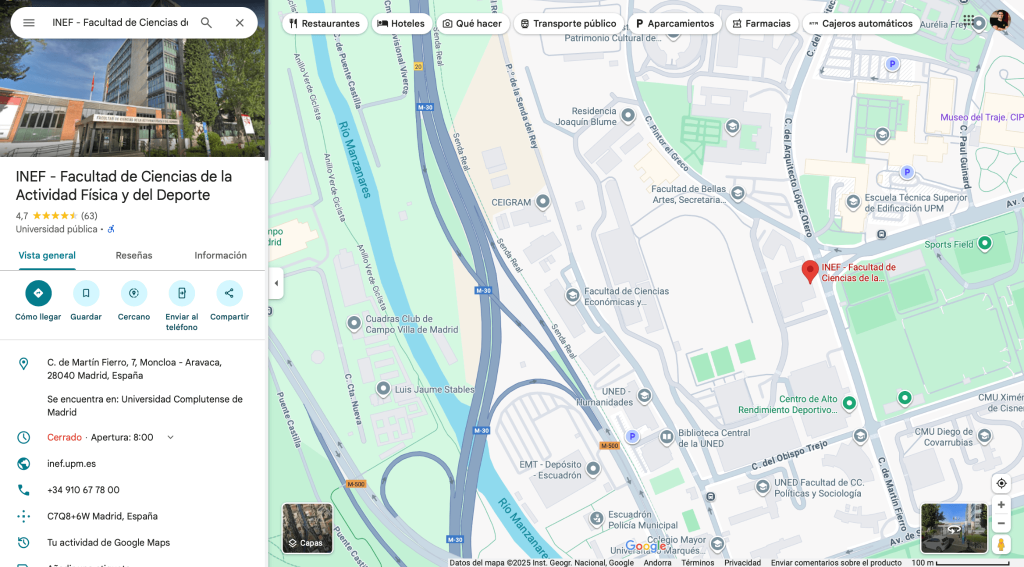Open Residencia Joaquín Blume marker
The image size is (1024, 567).
[x=628, y=116]
